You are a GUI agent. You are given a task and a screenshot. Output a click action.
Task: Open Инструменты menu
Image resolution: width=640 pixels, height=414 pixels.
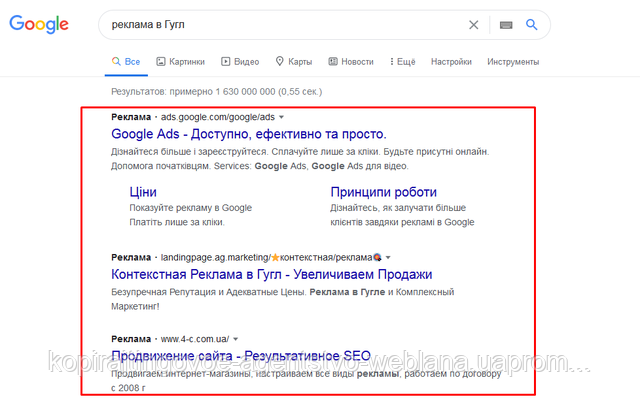(513, 62)
